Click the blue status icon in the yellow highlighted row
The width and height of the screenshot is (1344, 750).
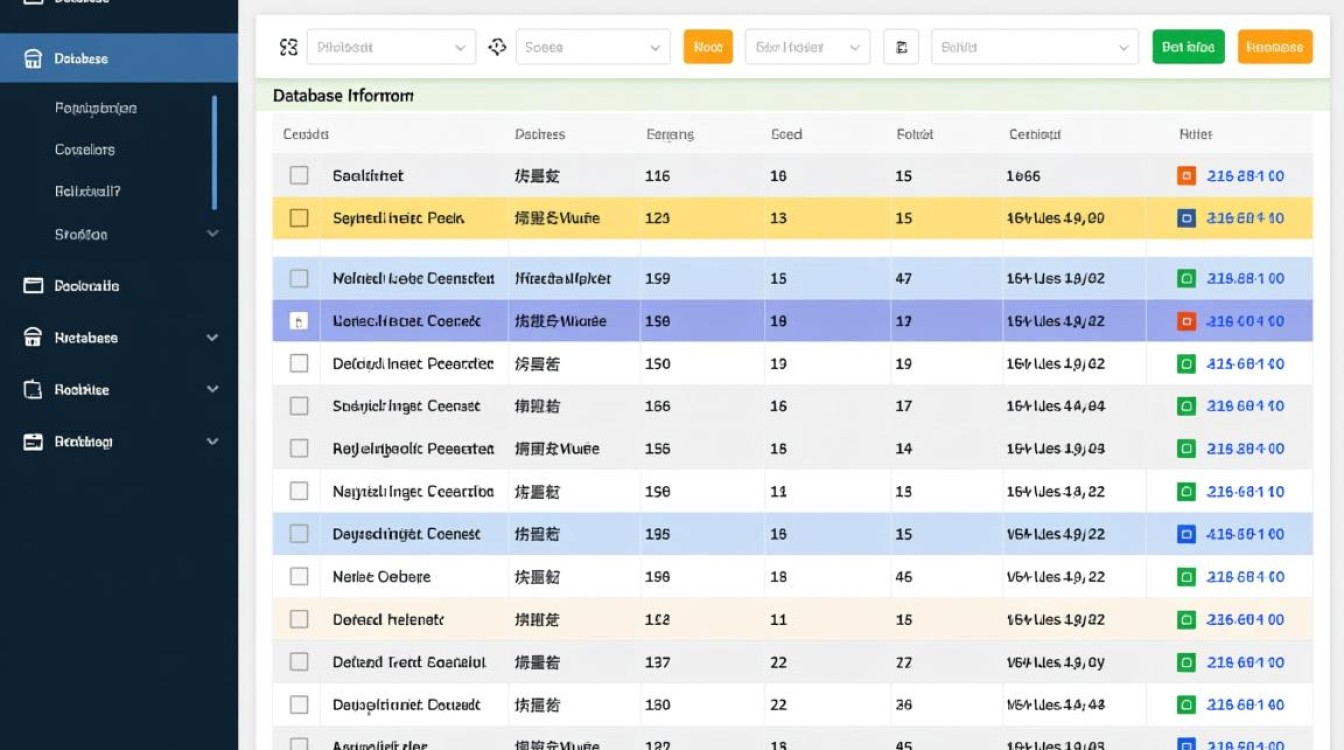pyautogui.click(x=1186, y=218)
